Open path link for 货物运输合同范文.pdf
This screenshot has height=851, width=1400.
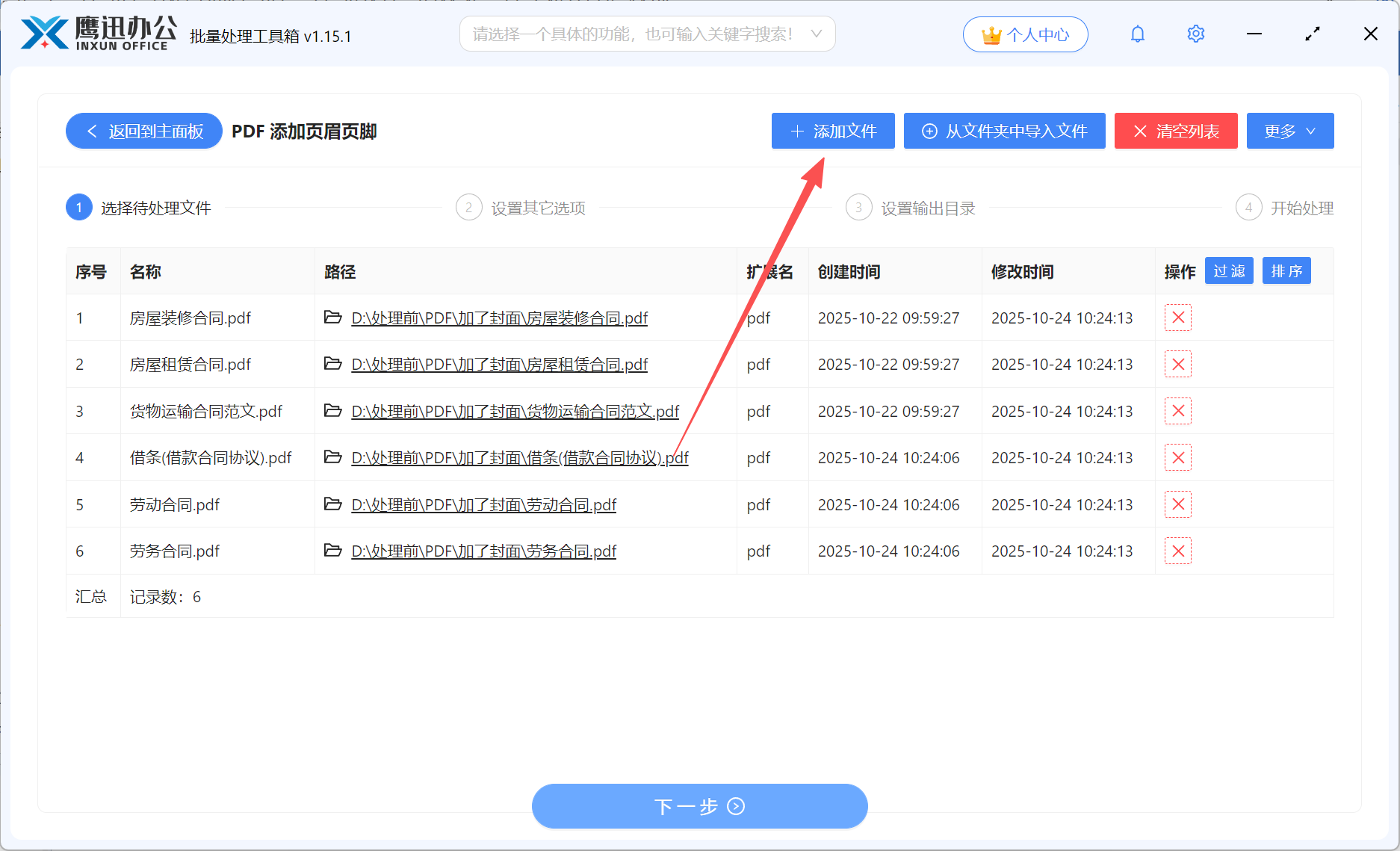click(x=515, y=412)
